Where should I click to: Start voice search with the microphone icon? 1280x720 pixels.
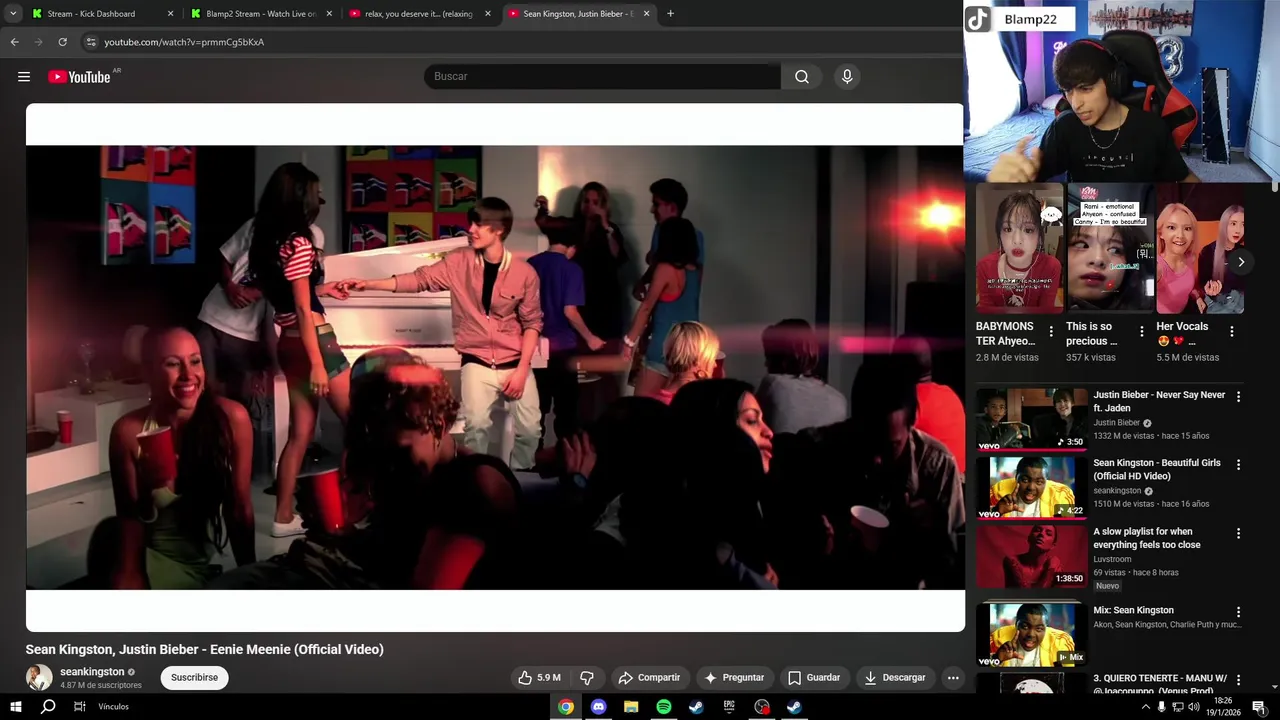(x=847, y=77)
